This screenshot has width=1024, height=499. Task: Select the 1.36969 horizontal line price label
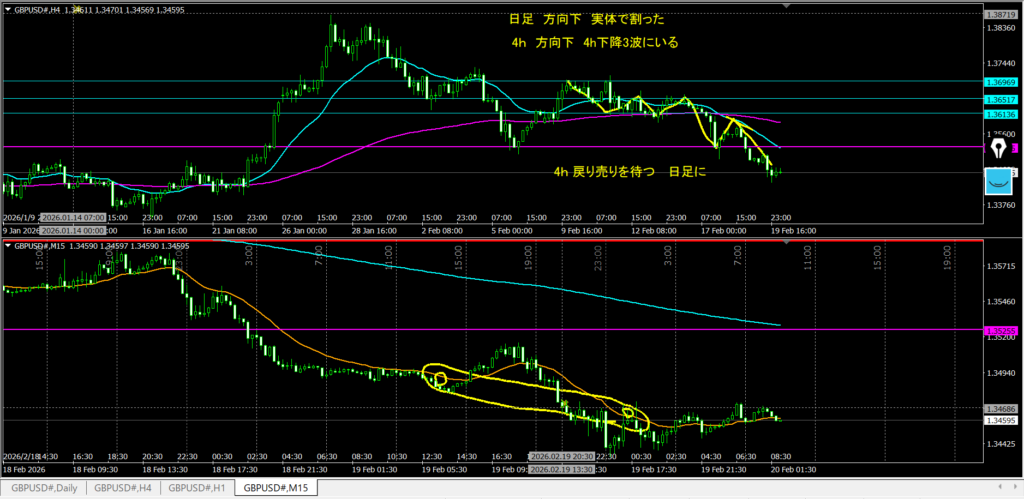pyautogui.click(x=1000, y=82)
